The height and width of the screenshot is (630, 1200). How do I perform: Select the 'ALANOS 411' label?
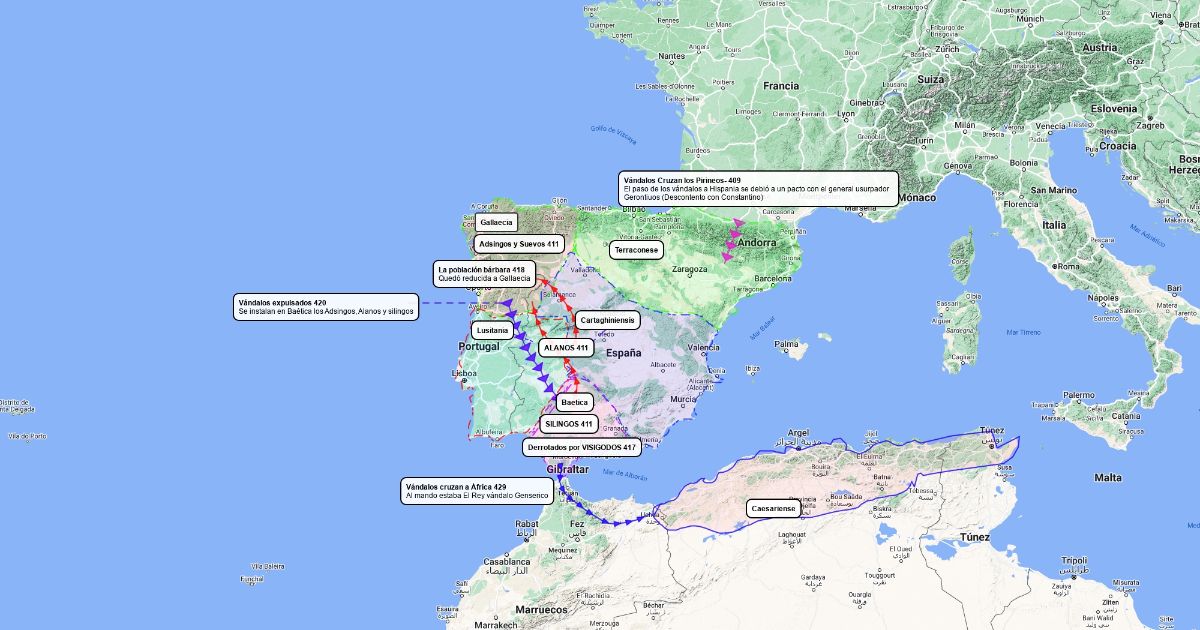coord(566,348)
